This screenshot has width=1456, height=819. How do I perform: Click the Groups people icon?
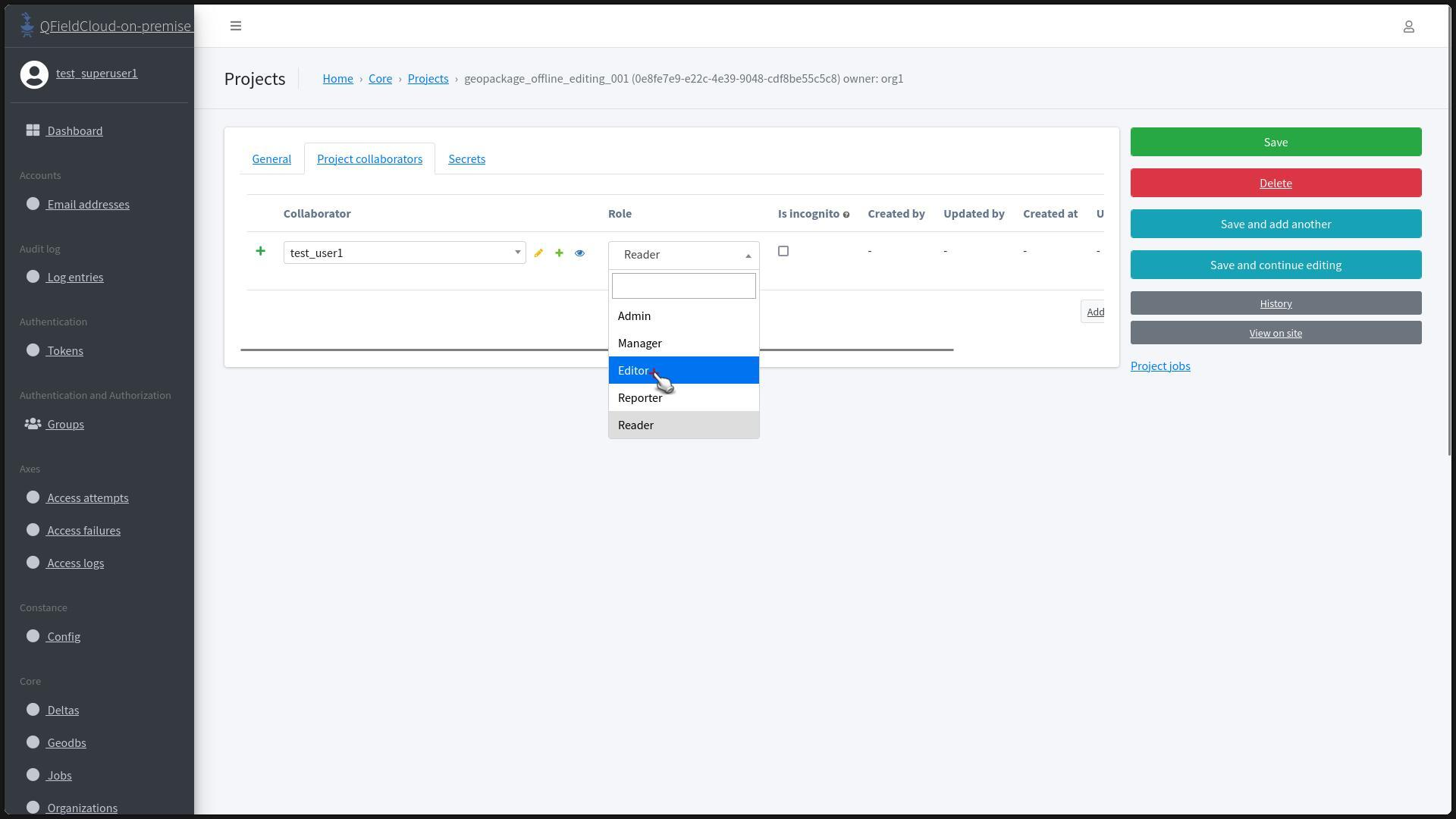tap(33, 424)
